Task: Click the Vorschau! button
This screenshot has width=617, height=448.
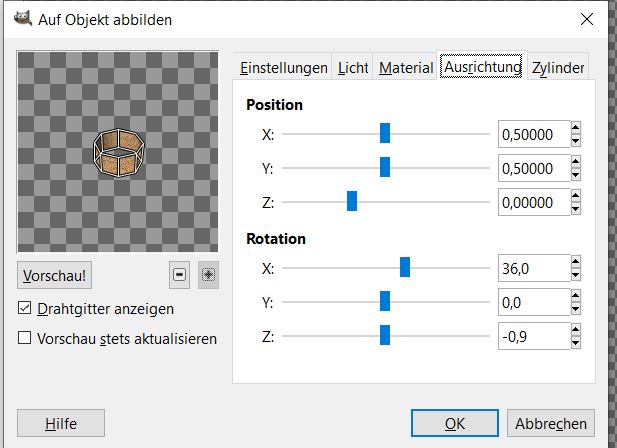Action: click(x=54, y=275)
